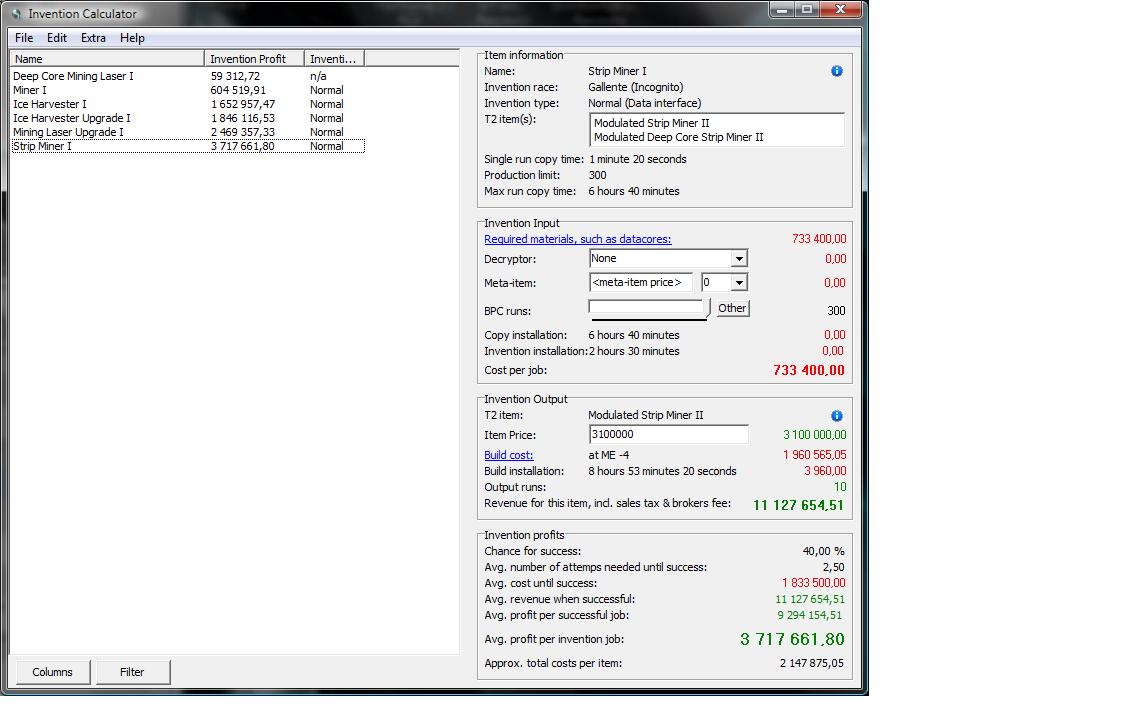Open the Edit menu
Screen dimensions: 1141x717
[57, 38]
